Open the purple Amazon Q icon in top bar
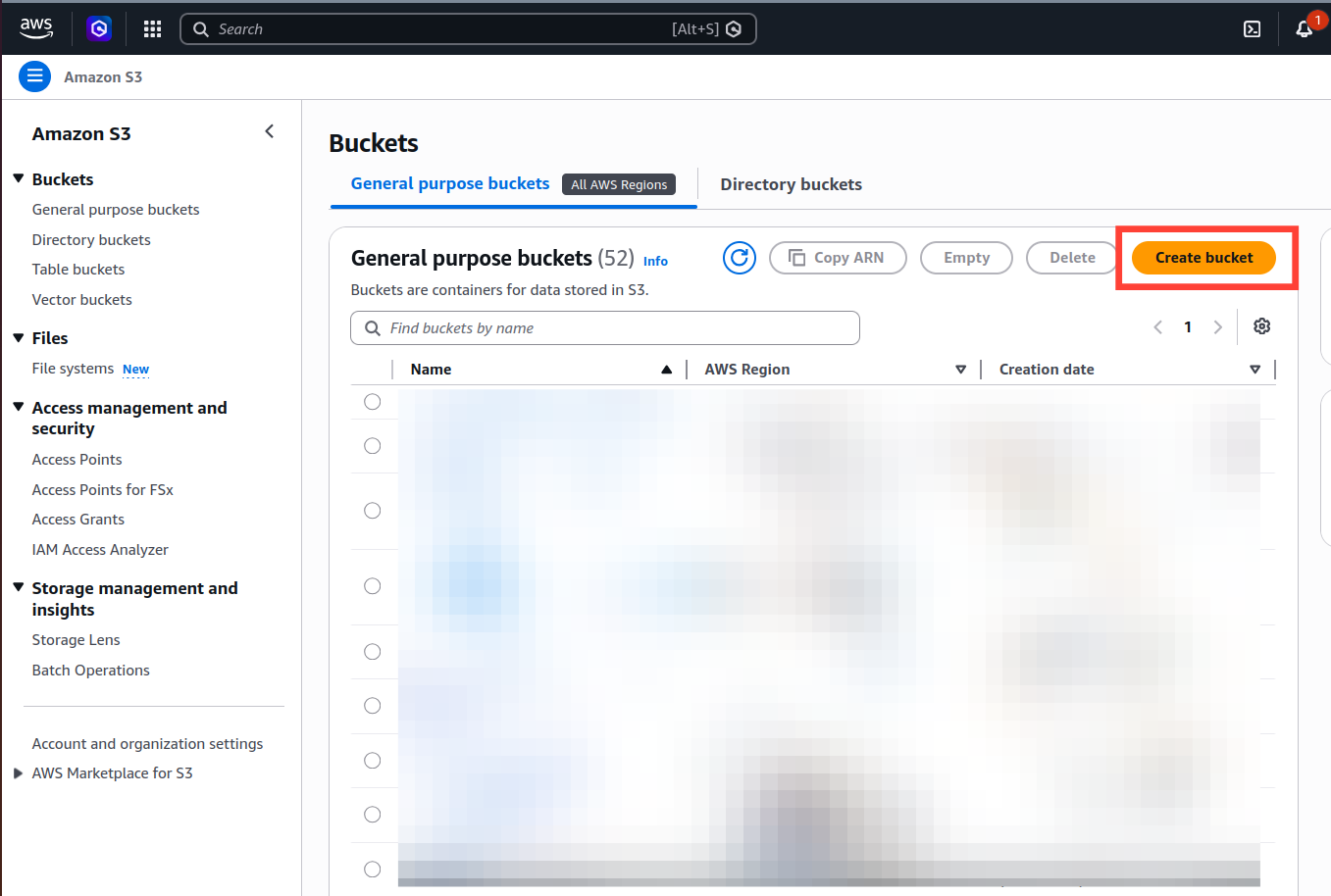This screenshot has width=1331, height=896. click(x=99, y=29)
